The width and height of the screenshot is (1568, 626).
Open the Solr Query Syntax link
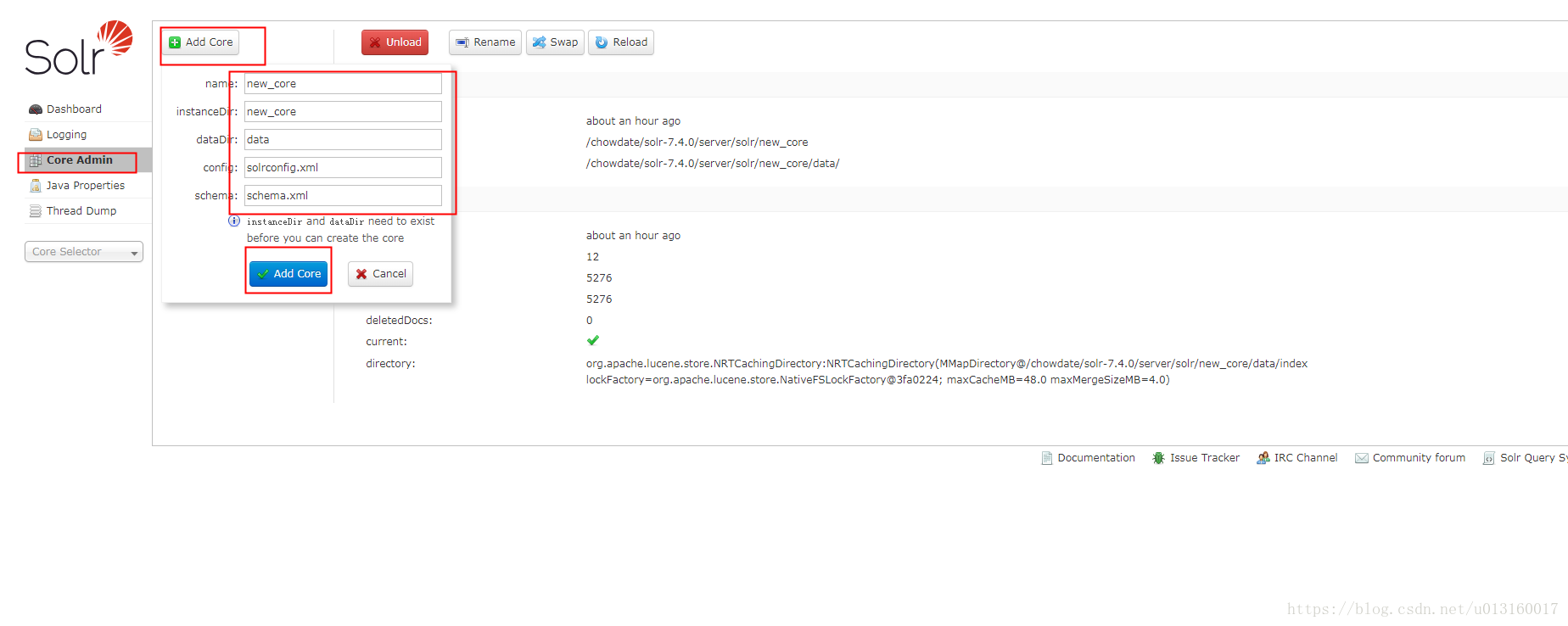point(1533,458)
